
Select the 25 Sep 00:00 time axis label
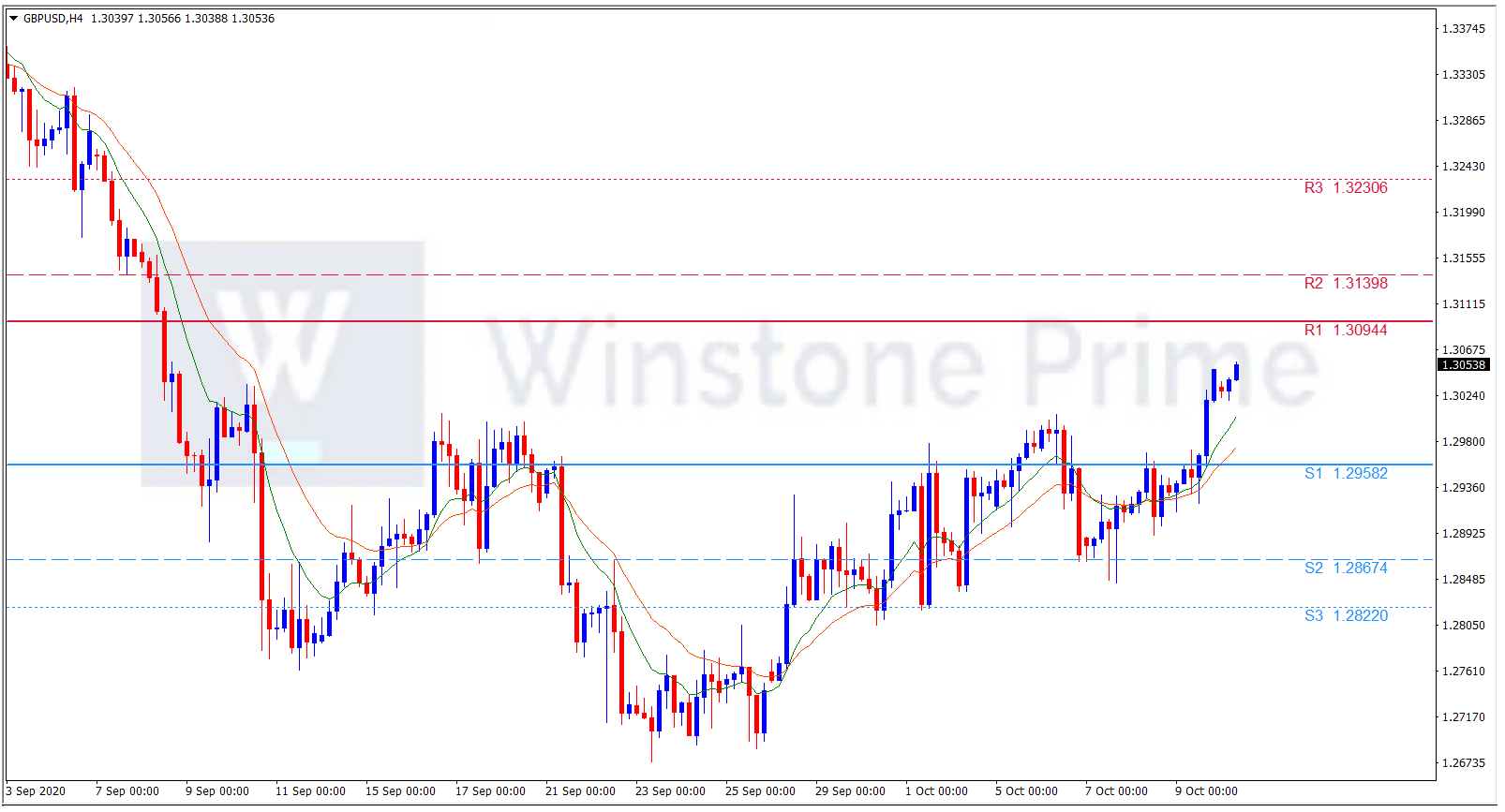[760, 791]
